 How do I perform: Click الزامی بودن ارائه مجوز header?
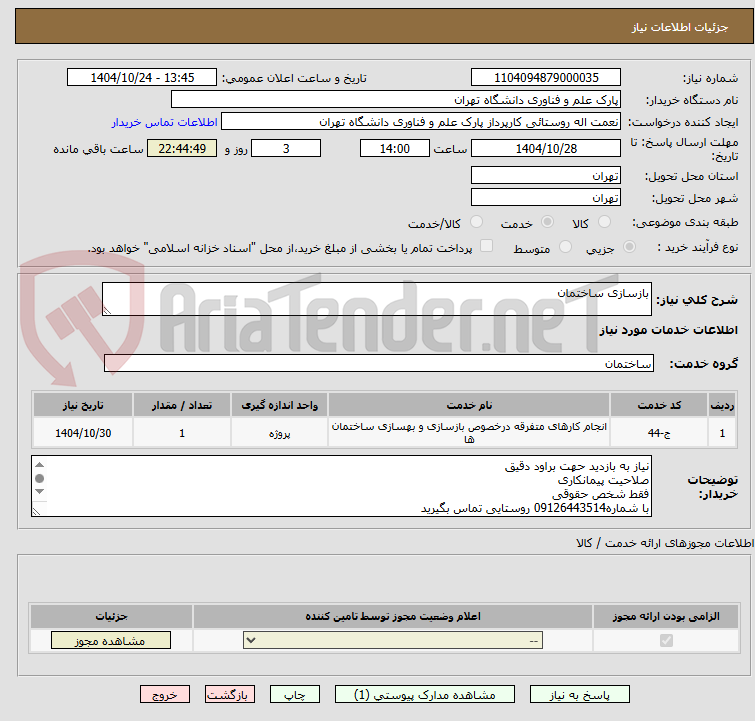(x=666, y=616)
